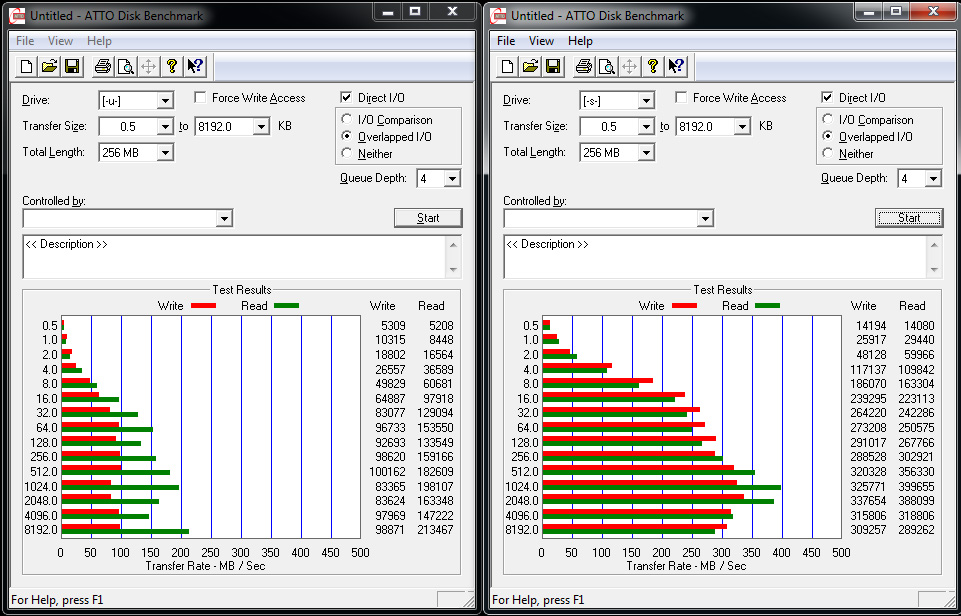Click read value 213467 in left window
This screenshot has height=616, width=961.
435,530
